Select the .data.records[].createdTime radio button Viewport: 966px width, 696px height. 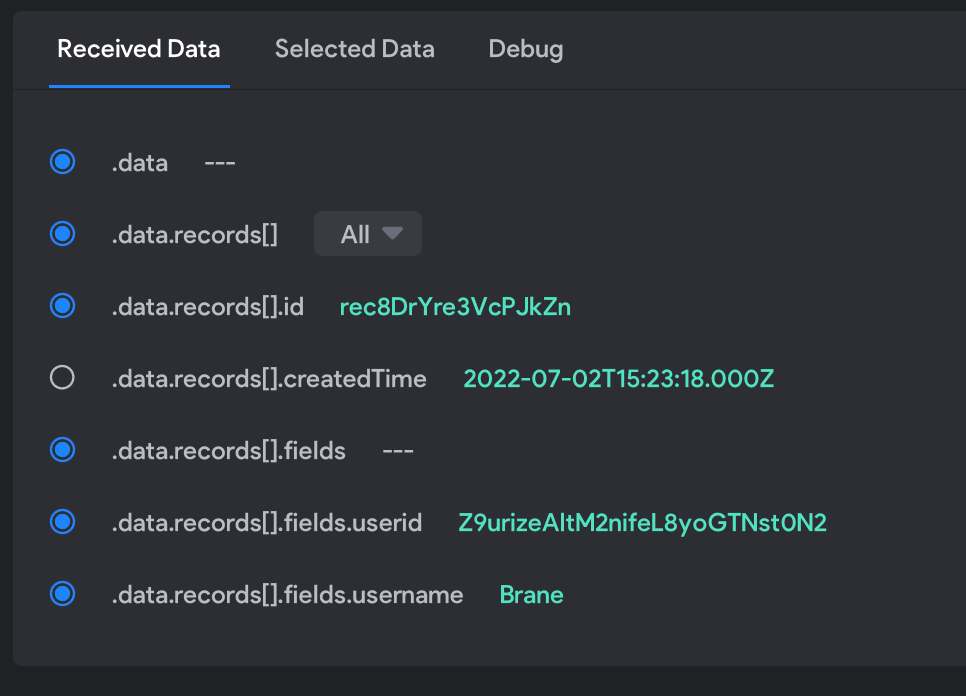62,378
